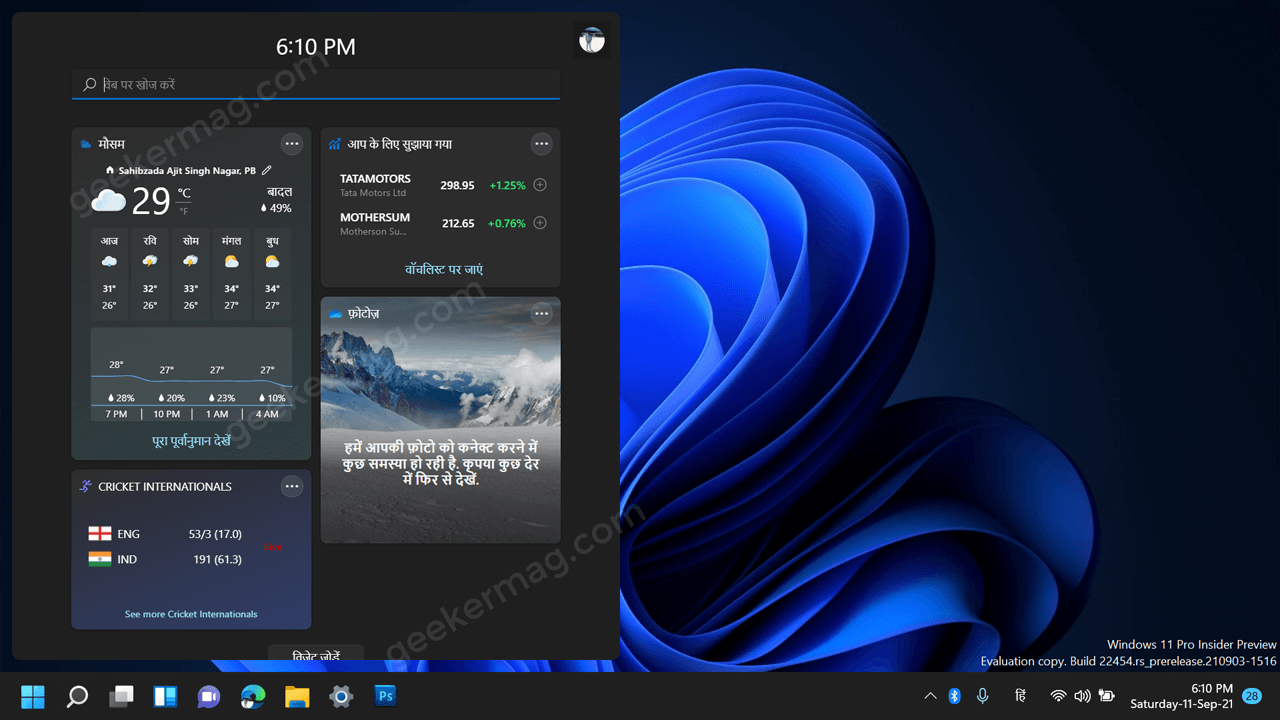The height and width of the screenshot is (720, 1280).
Task: Click the cricket widget running figure icon
Action: 86,487
